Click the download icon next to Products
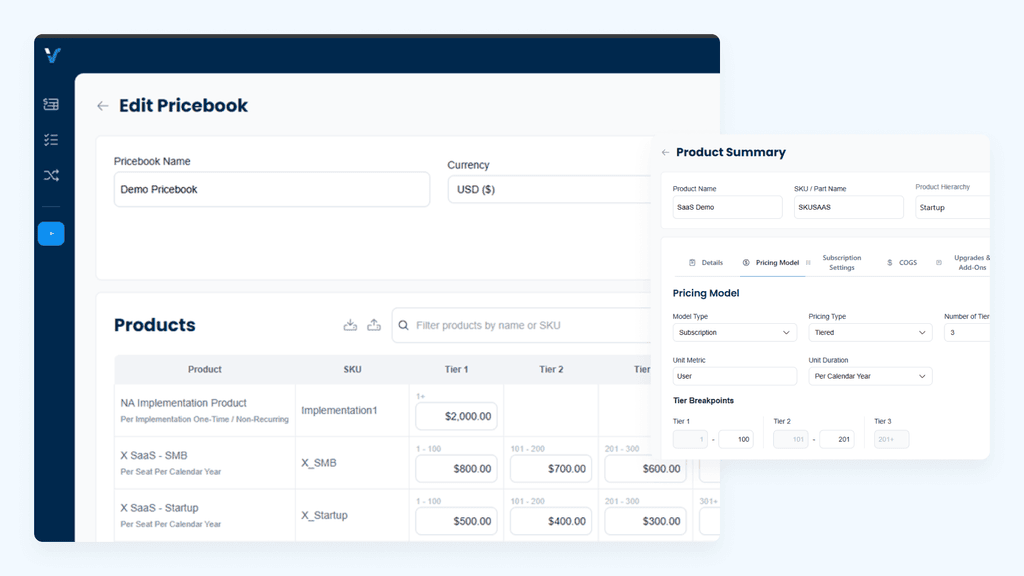The width and height of the screenshot is (1024, 576). point(351,325)
